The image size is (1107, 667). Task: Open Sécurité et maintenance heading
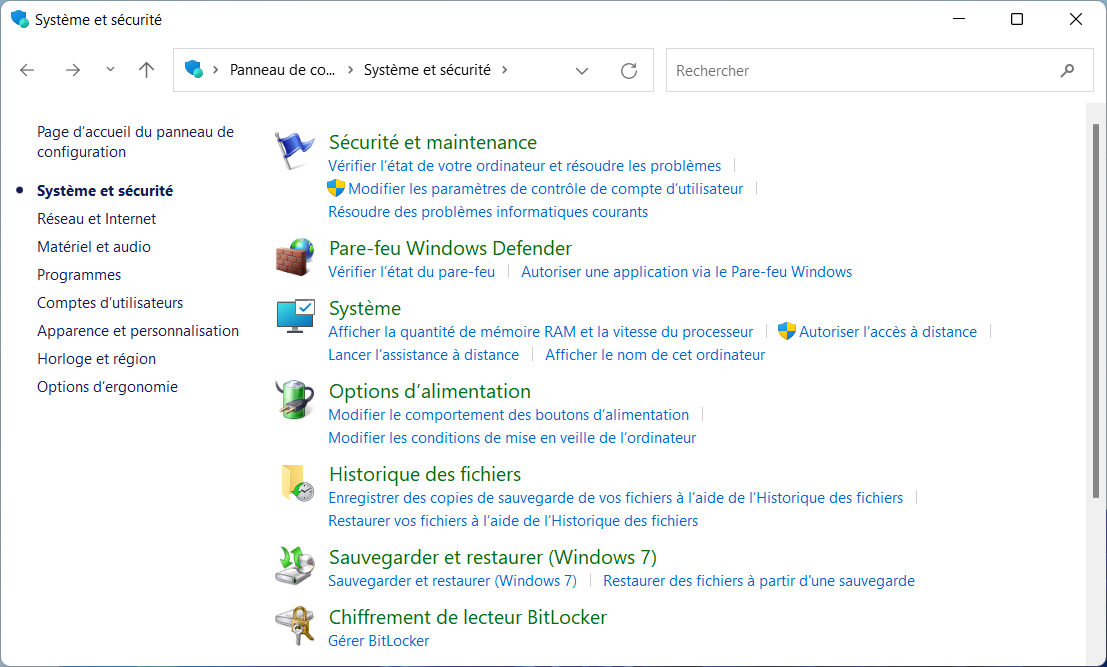[x=433, y=142]
